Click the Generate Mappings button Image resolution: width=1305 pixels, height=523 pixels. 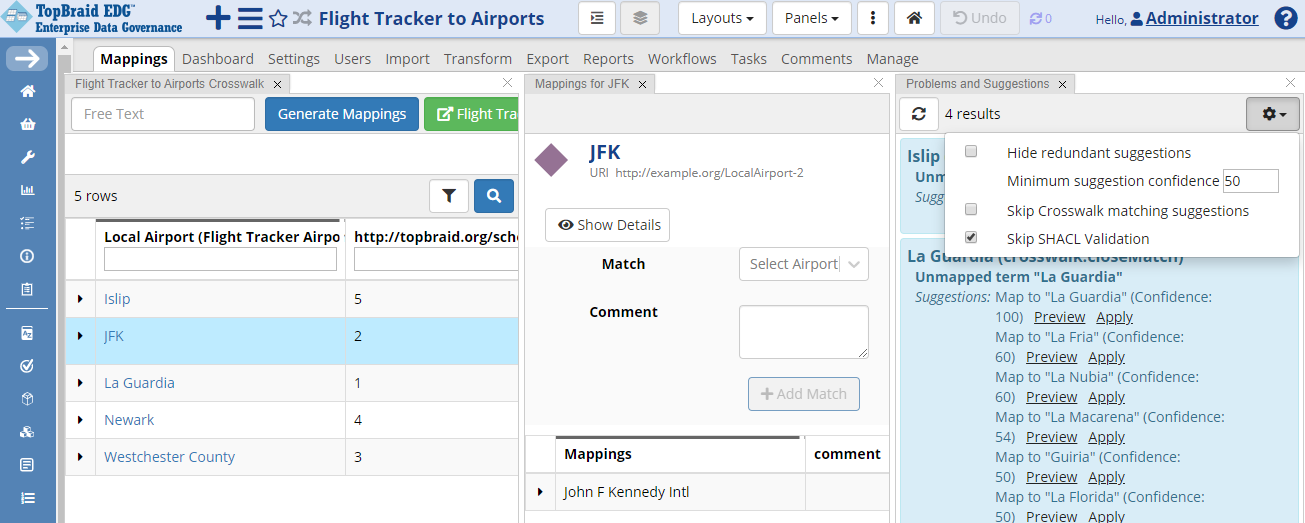point(342,114)
